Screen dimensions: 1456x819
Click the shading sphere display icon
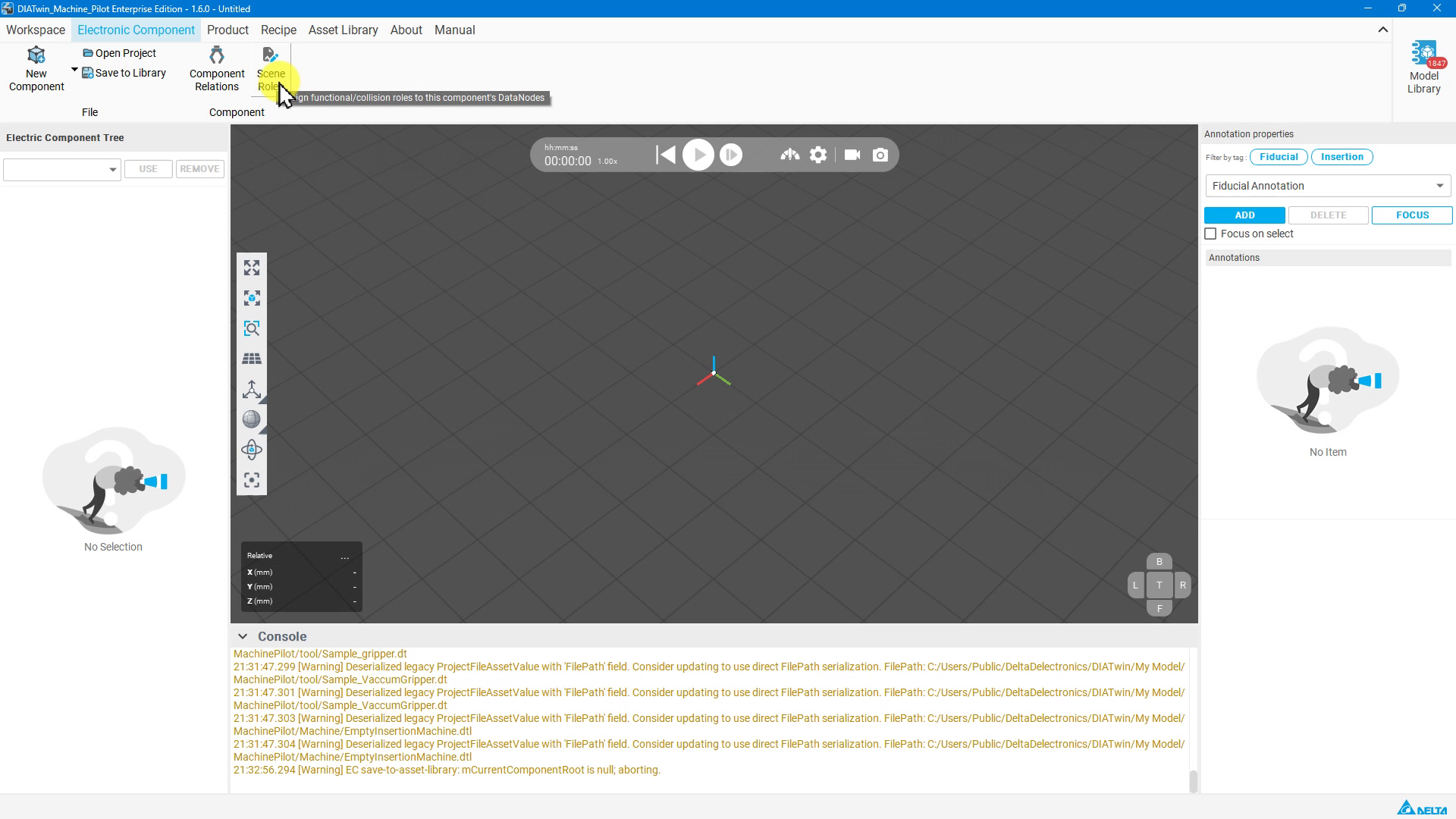252,419
